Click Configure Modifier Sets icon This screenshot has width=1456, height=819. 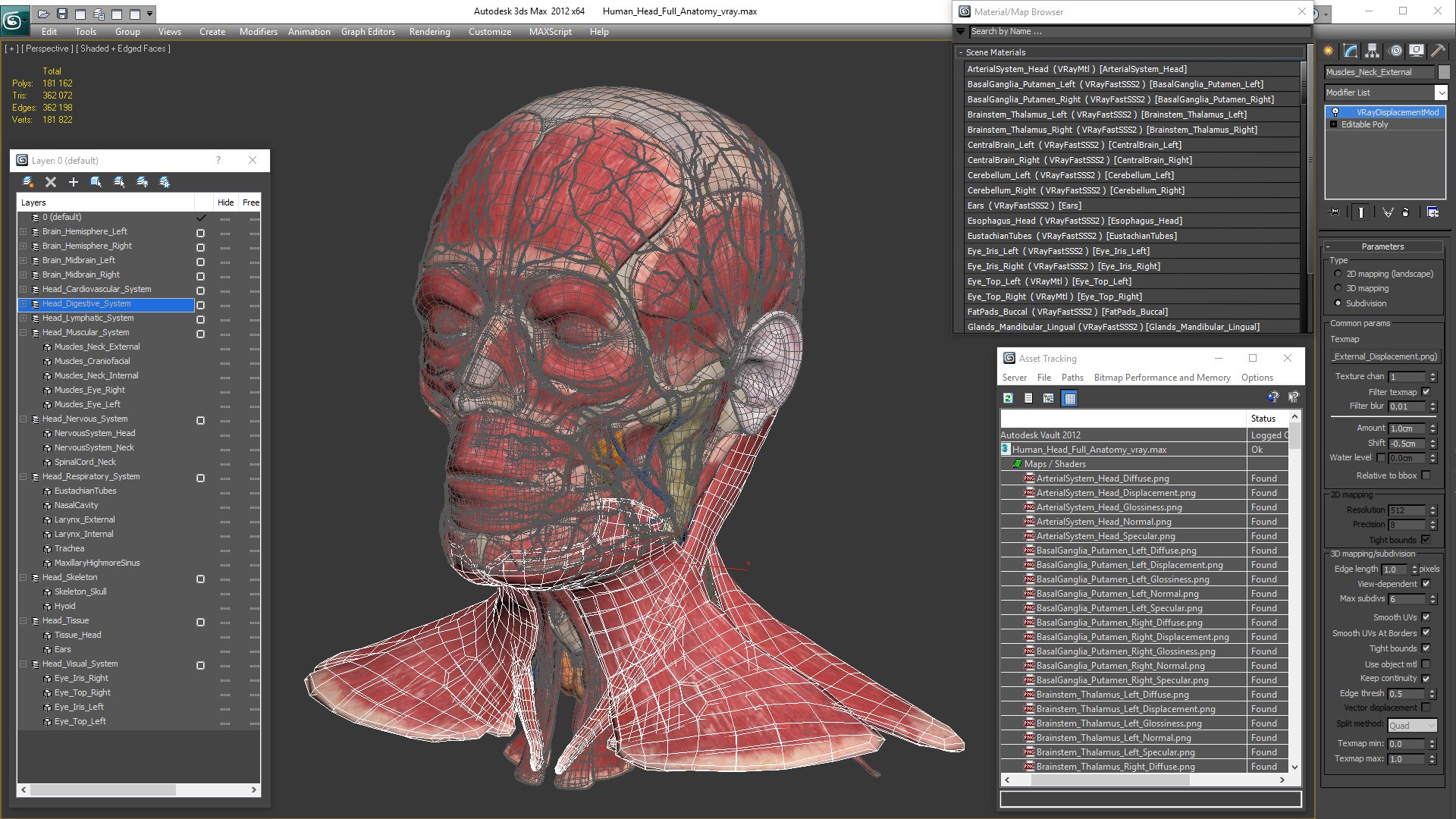1432,212
